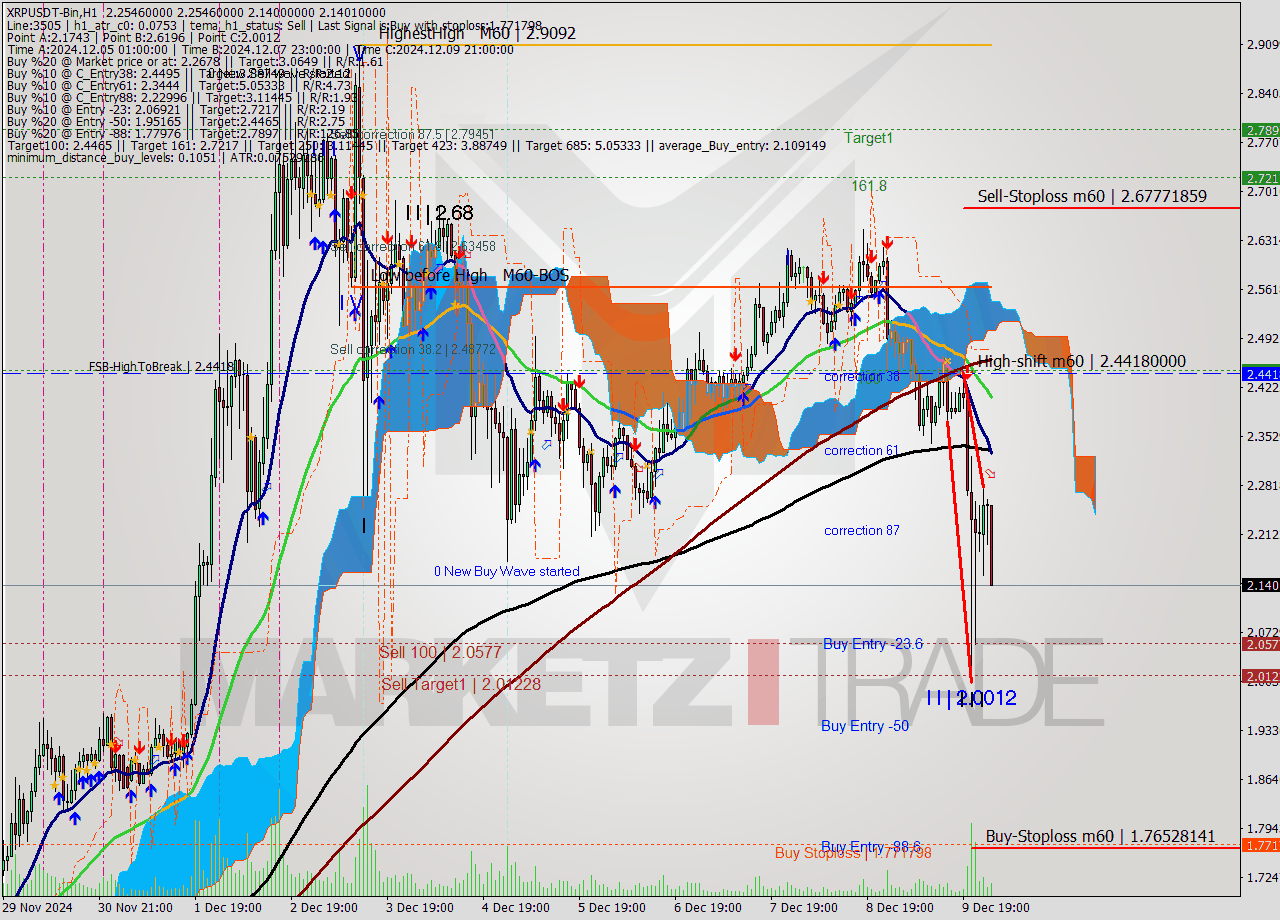Click the Buy Entry -88.6 label
The width and height of the screenshot is (1280, 920).
click(870, 845)
